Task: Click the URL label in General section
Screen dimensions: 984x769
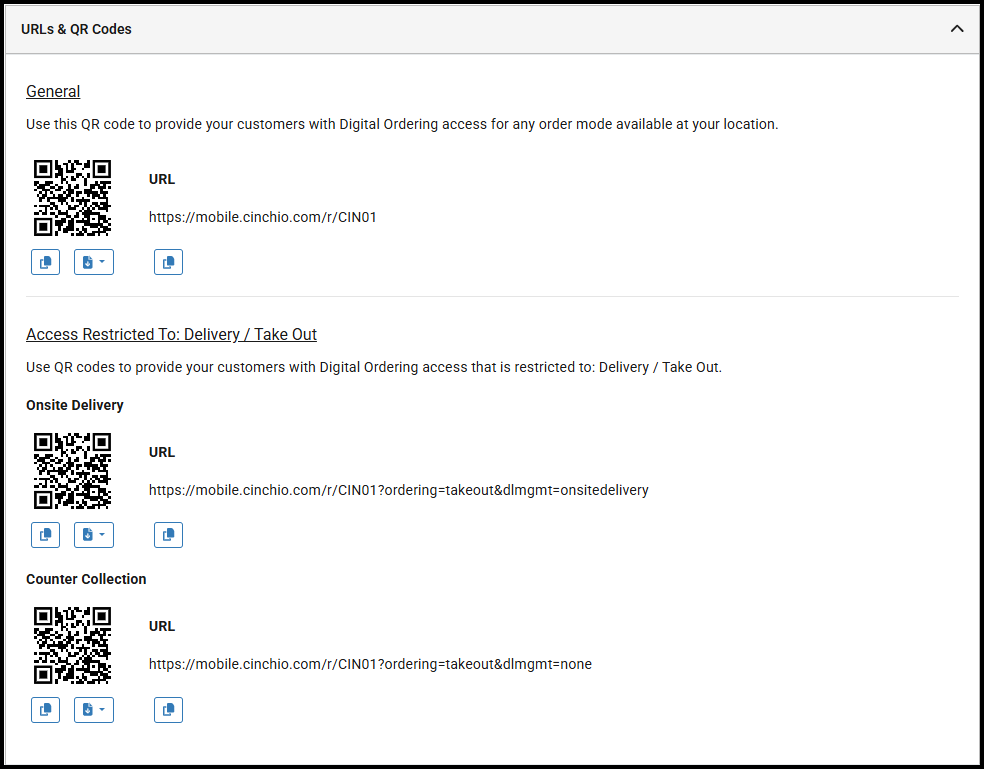Action: pyautogui.click(x=162, y=180)
